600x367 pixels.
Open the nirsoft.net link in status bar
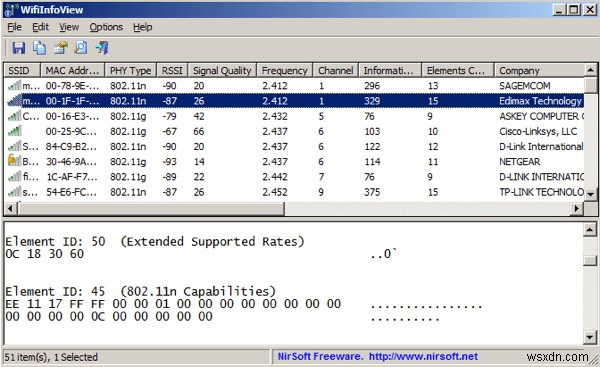point(423,357)
